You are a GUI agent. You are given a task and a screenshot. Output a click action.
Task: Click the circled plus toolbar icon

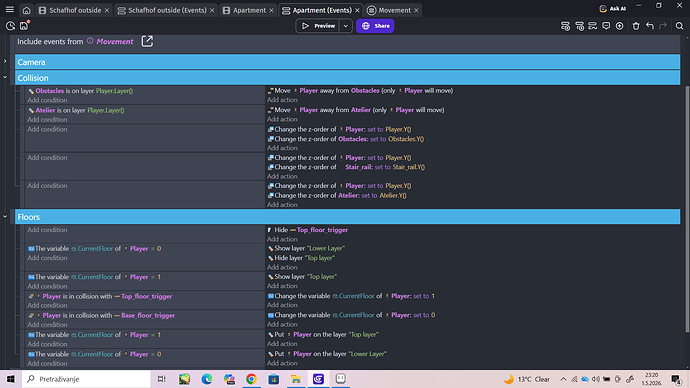[620, 26]
